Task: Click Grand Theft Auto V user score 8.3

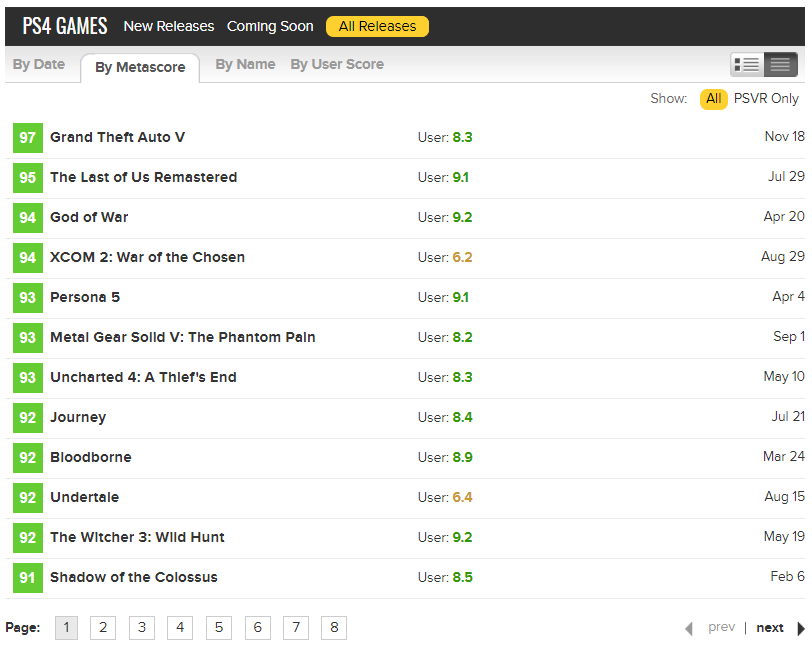Action: (462, 137)
